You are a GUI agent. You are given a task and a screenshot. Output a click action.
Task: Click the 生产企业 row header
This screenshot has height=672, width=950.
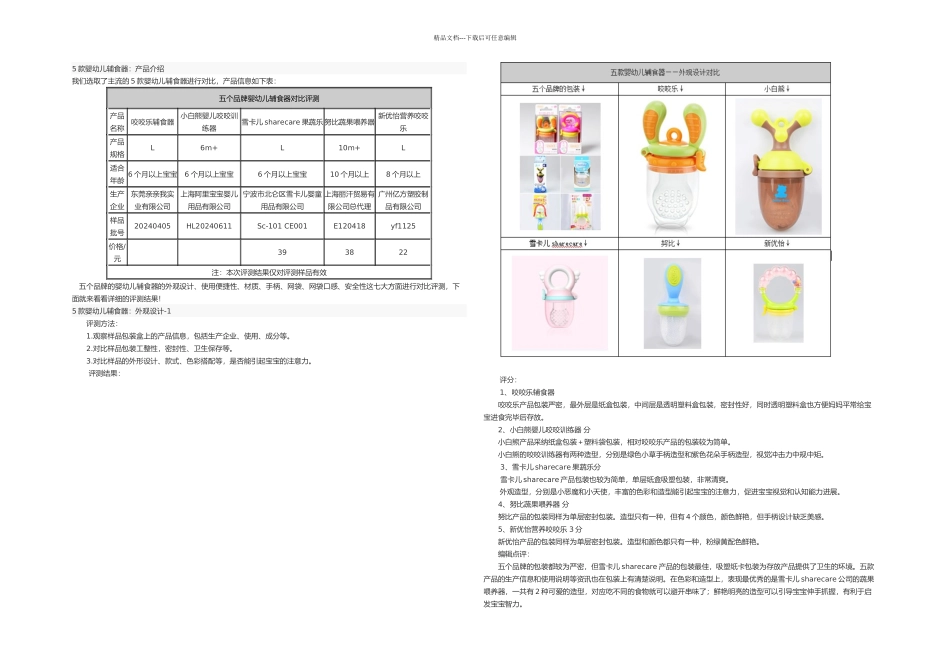pos(117,200)
